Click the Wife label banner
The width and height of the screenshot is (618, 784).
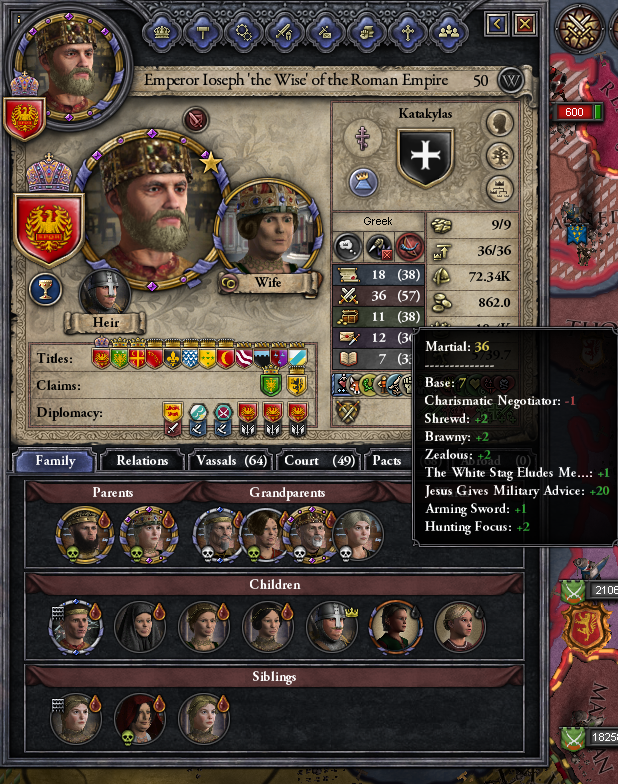(x=269, y=282)
